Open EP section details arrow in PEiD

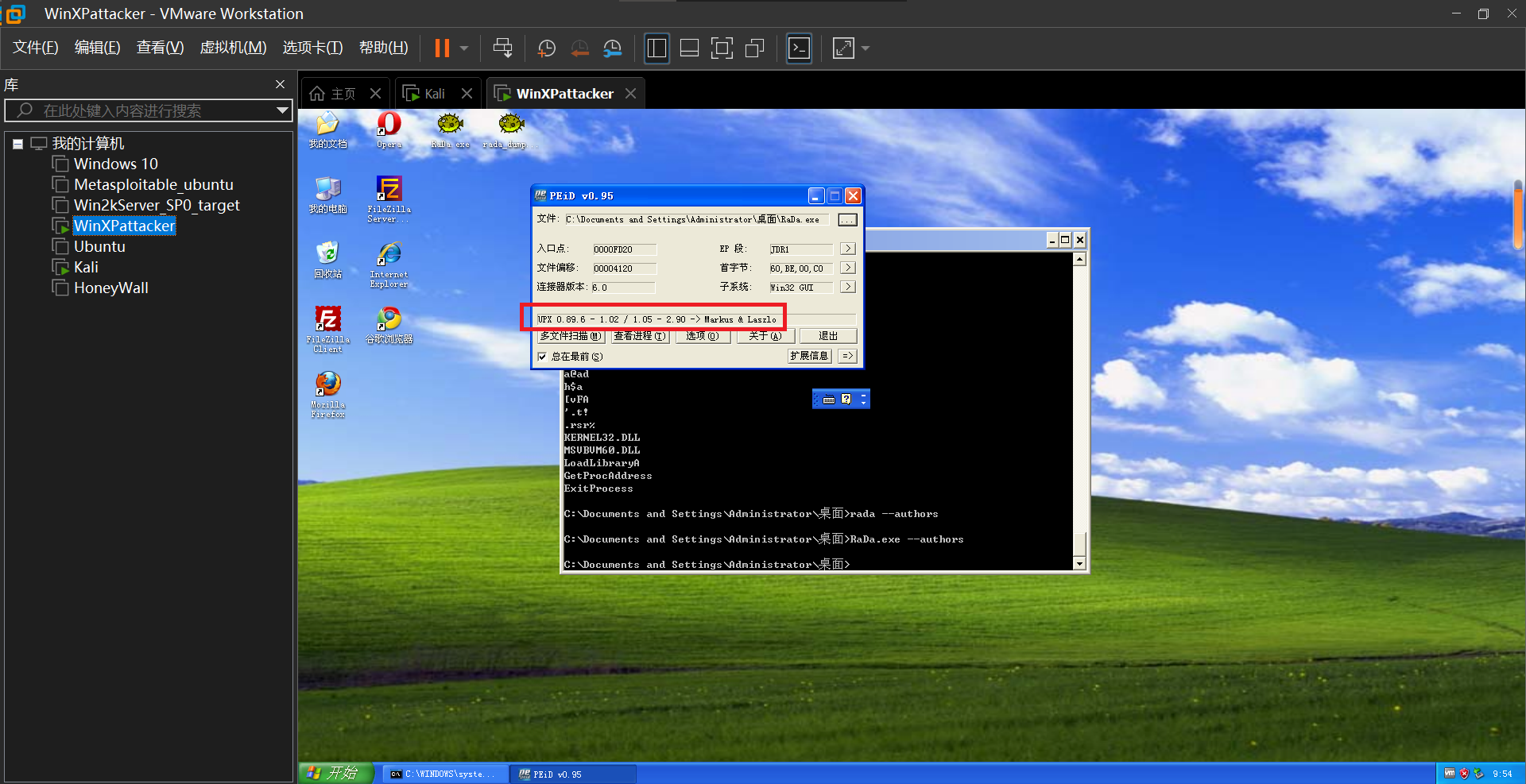point(848,249)
